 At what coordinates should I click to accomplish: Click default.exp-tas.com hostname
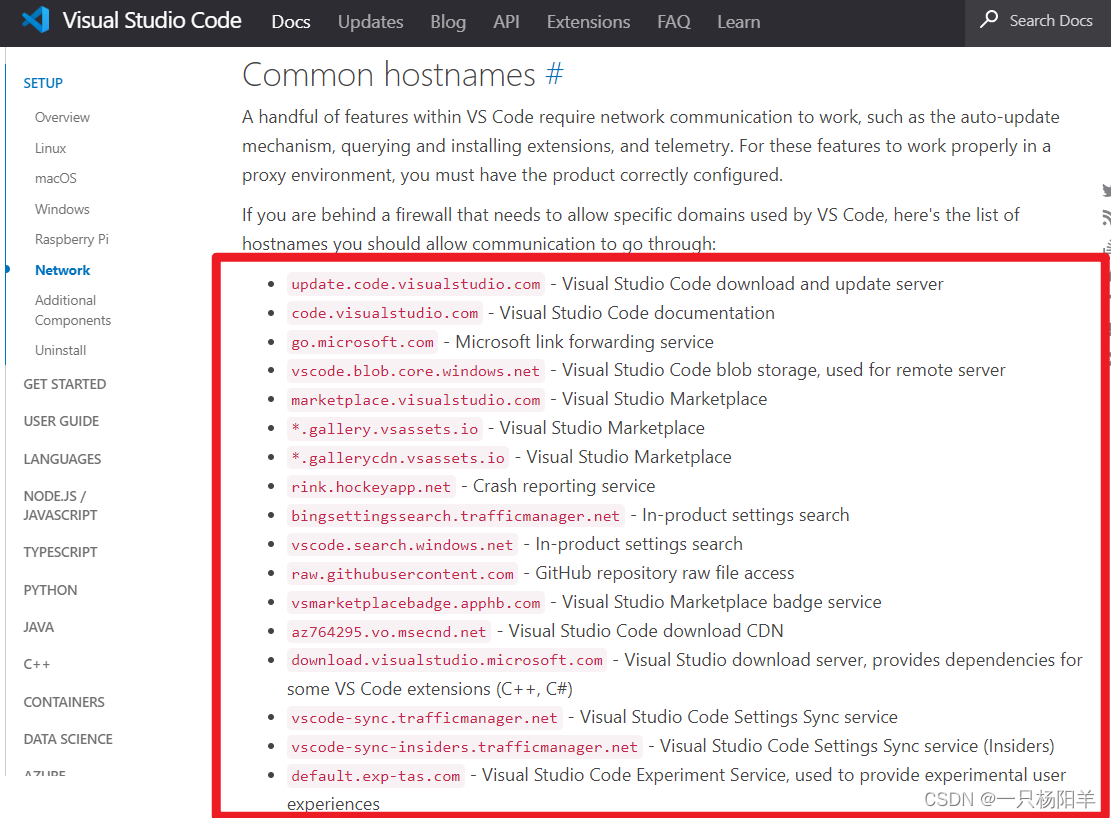tap(376, 776)
